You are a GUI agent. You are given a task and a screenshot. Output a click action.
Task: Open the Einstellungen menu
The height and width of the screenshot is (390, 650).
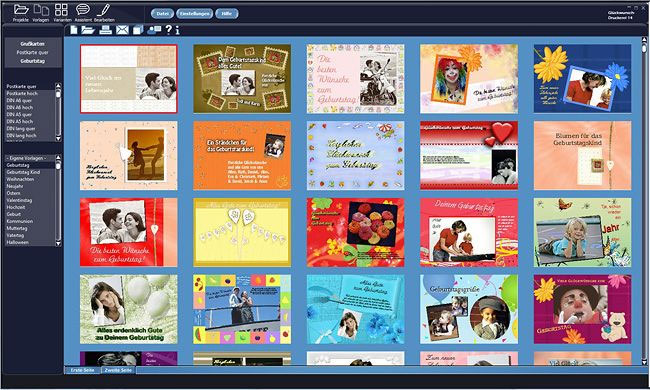pyautogui.click(x=194, y=13)
